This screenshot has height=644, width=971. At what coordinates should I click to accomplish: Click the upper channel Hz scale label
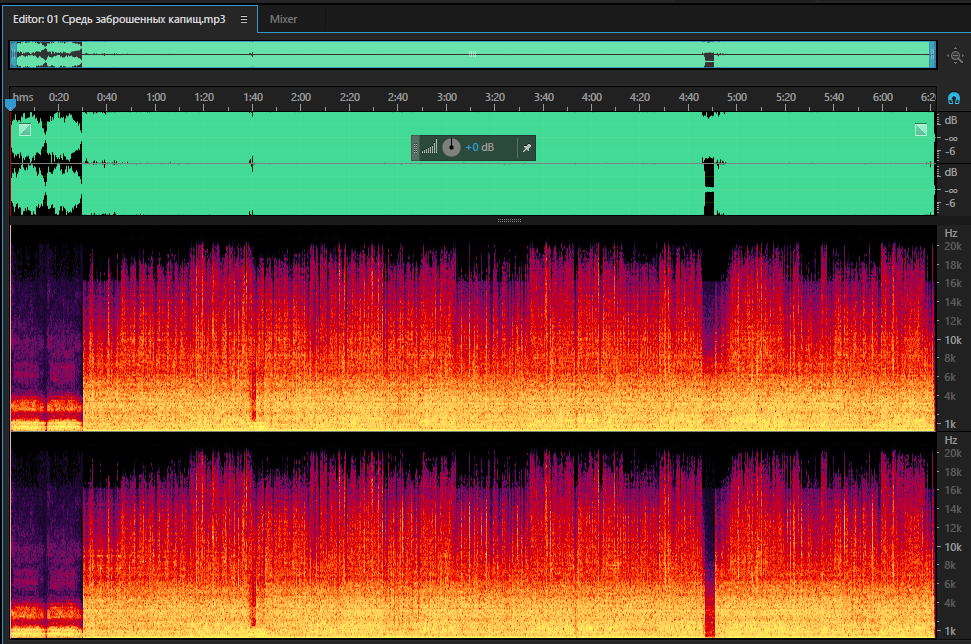click(x=951, y=233)
